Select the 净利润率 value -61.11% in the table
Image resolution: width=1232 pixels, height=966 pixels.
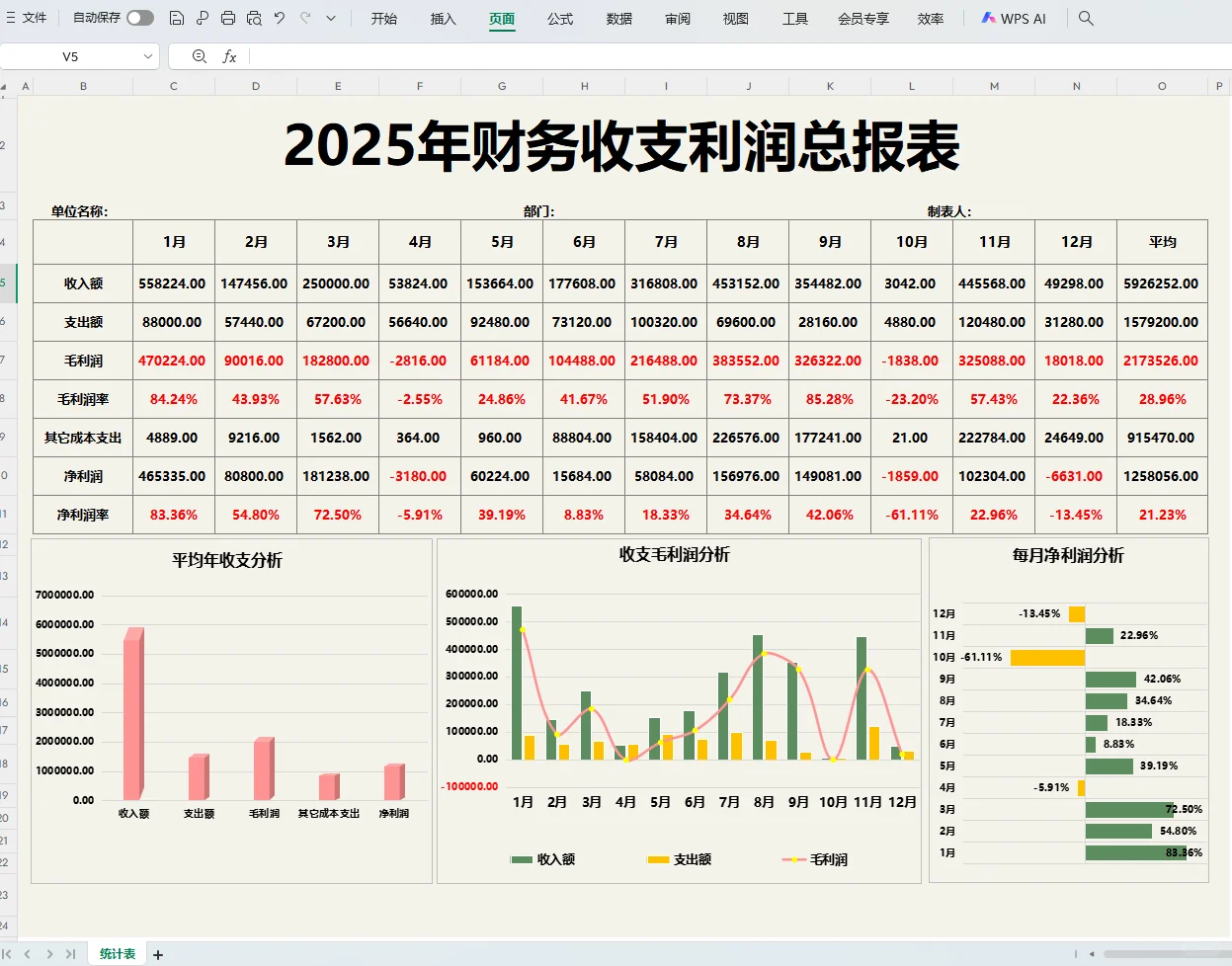coord(912,515)
